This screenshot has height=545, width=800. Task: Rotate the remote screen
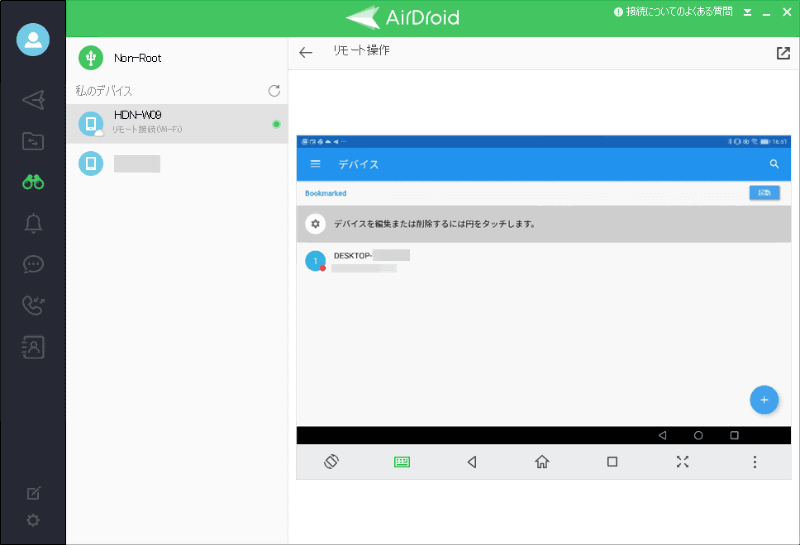point(331,462)
